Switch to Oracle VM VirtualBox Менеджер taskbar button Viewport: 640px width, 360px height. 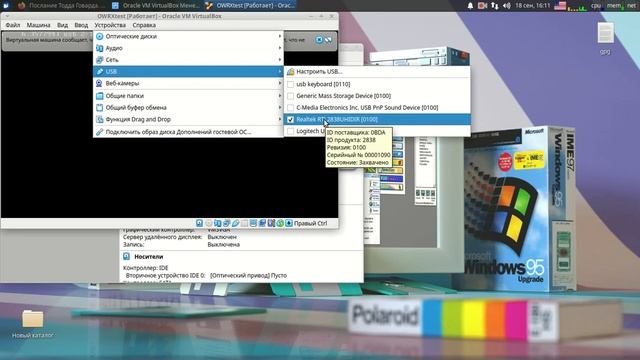[x=156, y=6]
